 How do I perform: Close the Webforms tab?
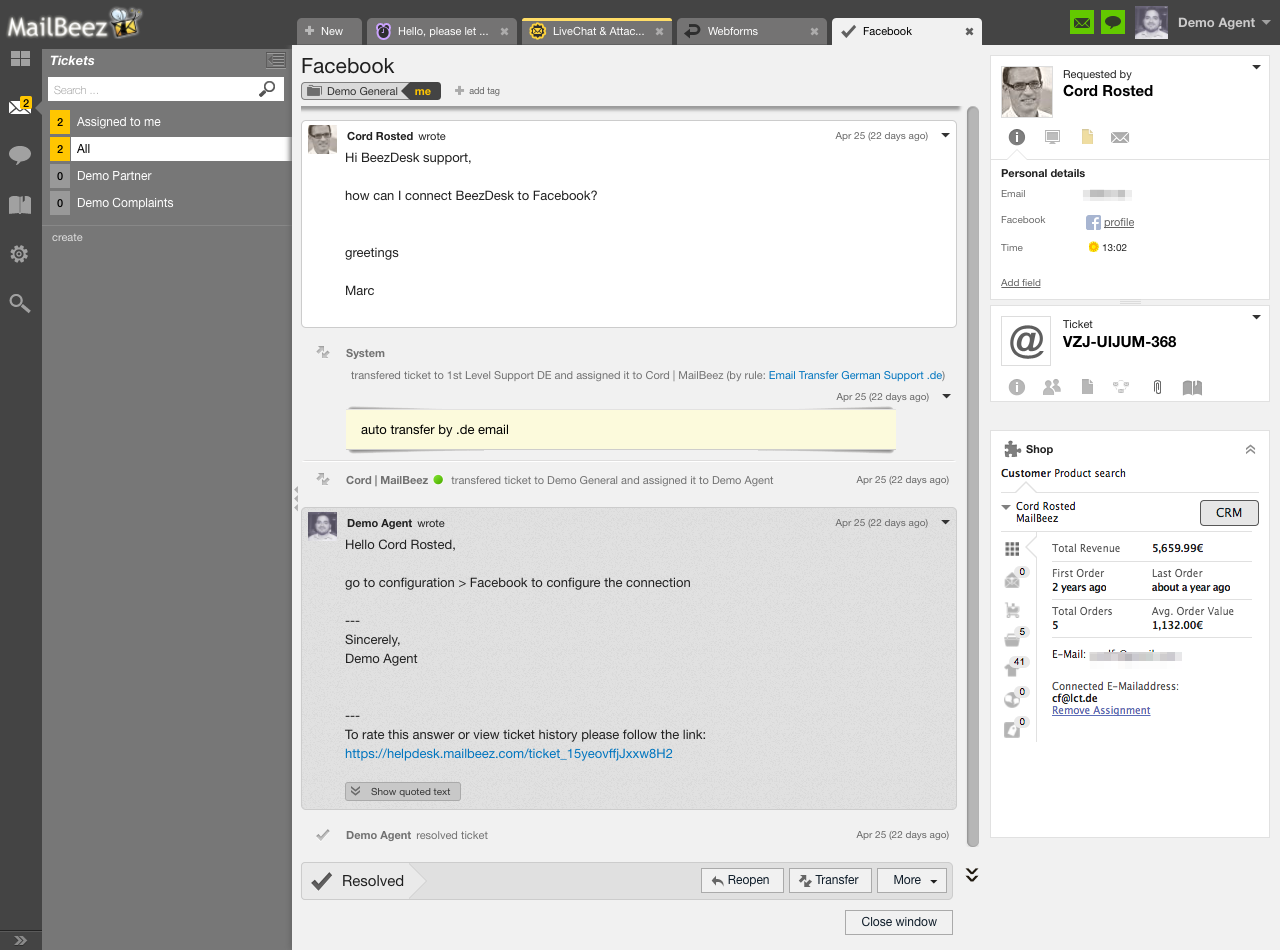(813, 32)
